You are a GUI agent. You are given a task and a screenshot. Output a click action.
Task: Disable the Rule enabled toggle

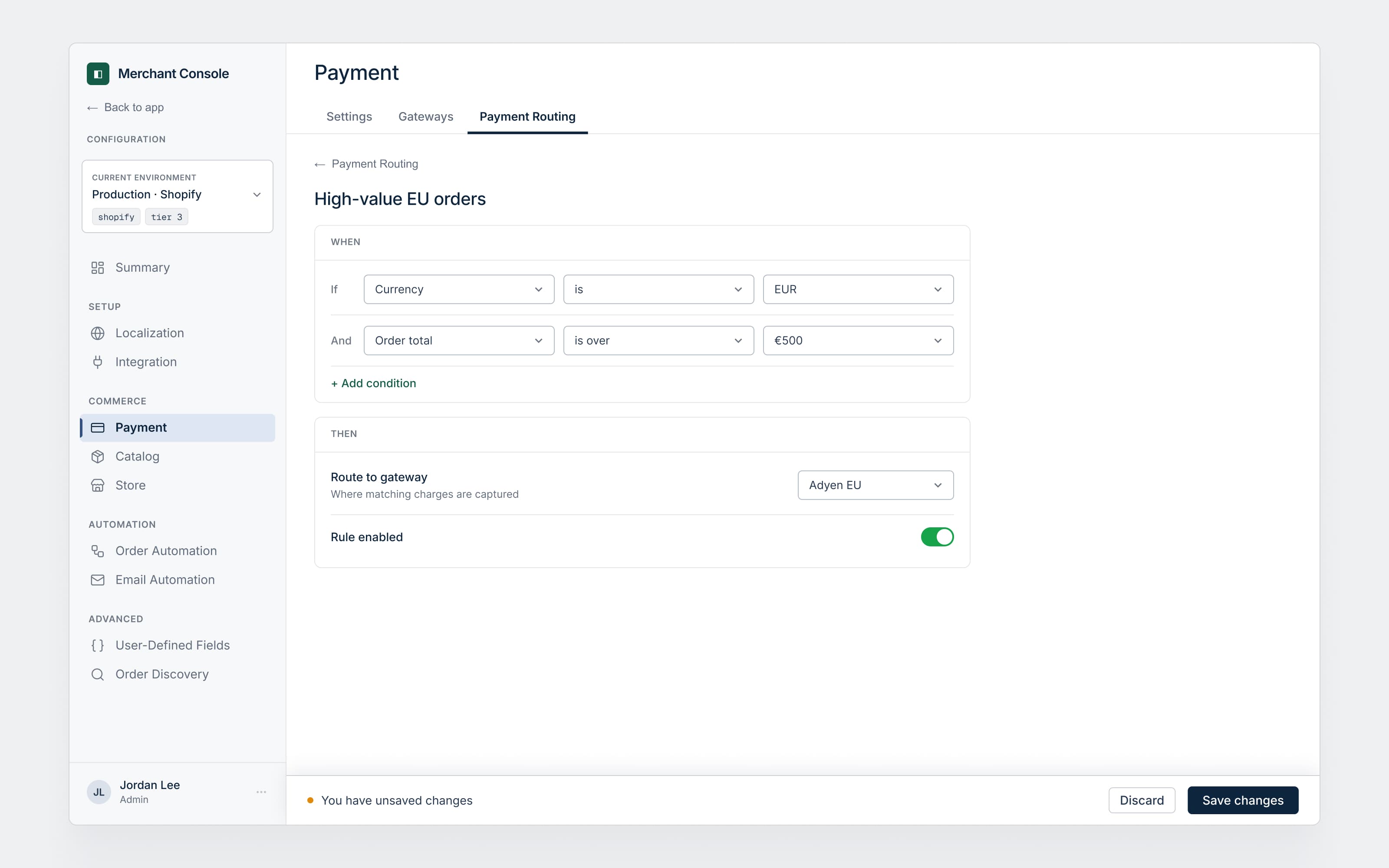(x=937, y=537)
